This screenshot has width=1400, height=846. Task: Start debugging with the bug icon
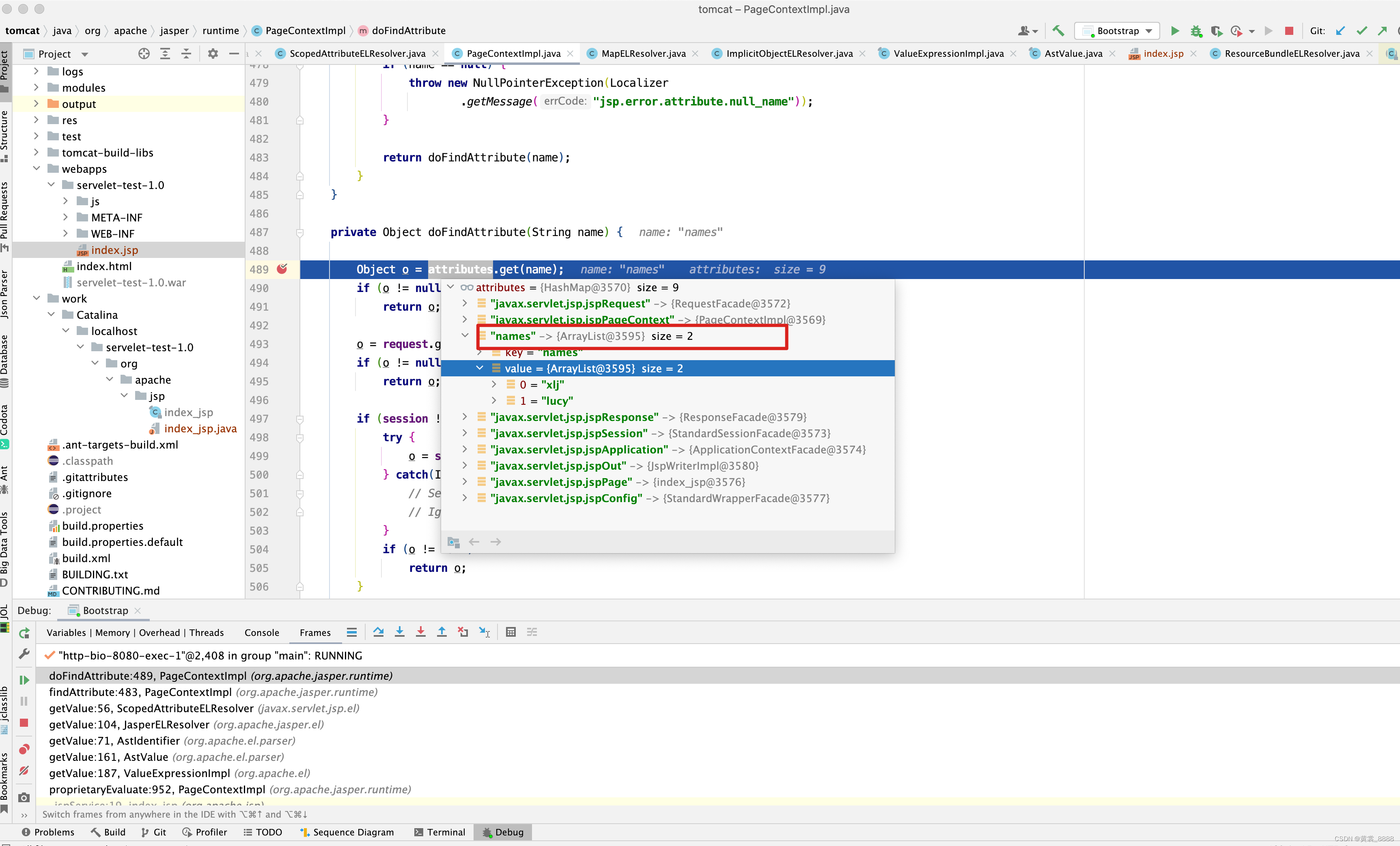pyautogui.click(x=1196, y=31)
